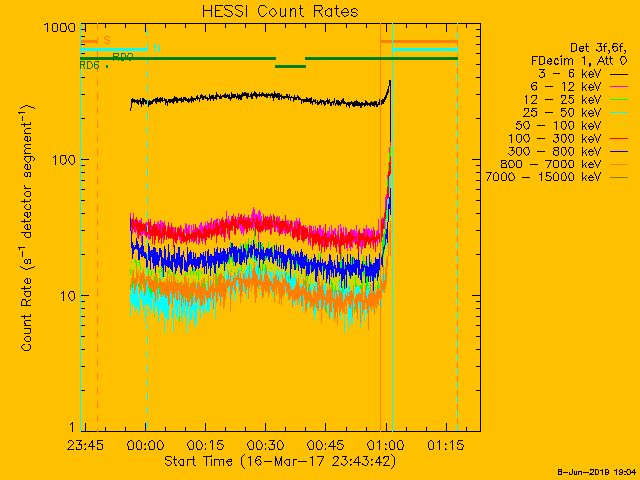Click the orange swatch for 800 - 7000 keV

coord(619,164)
